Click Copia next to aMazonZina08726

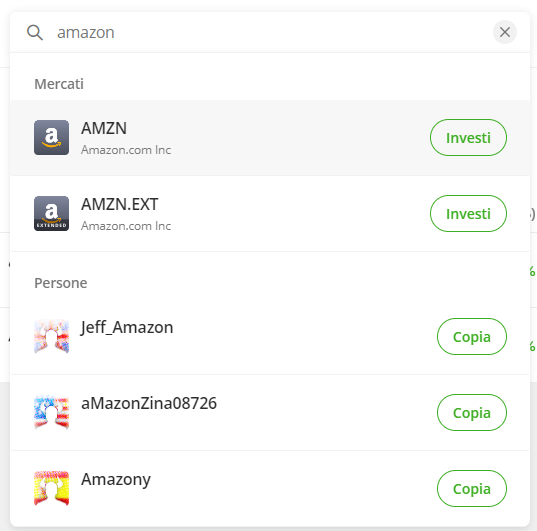pyautogui.click(x=472, y=412)
